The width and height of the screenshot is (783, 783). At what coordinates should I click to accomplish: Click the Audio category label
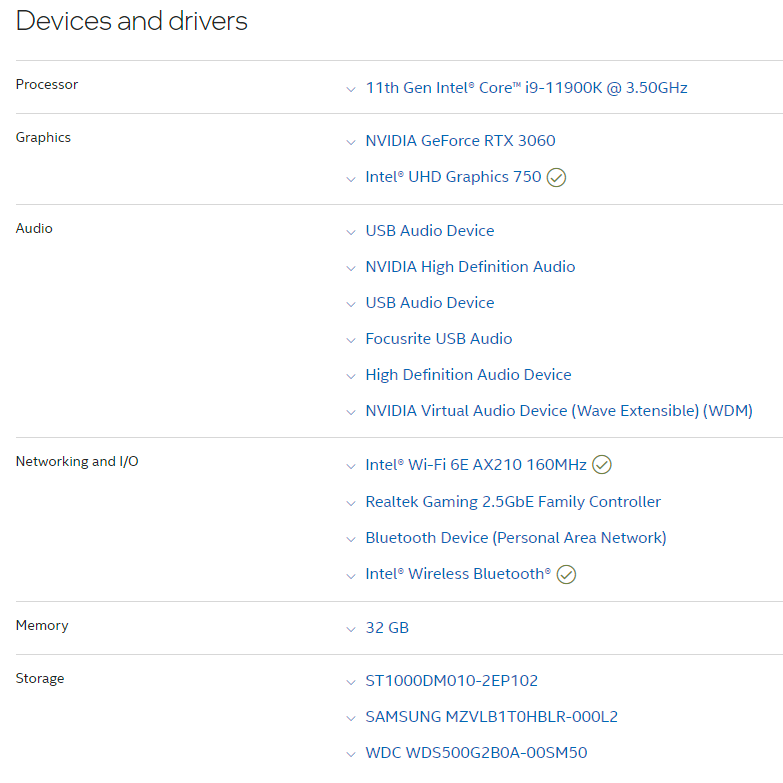(x=34, y=228)
